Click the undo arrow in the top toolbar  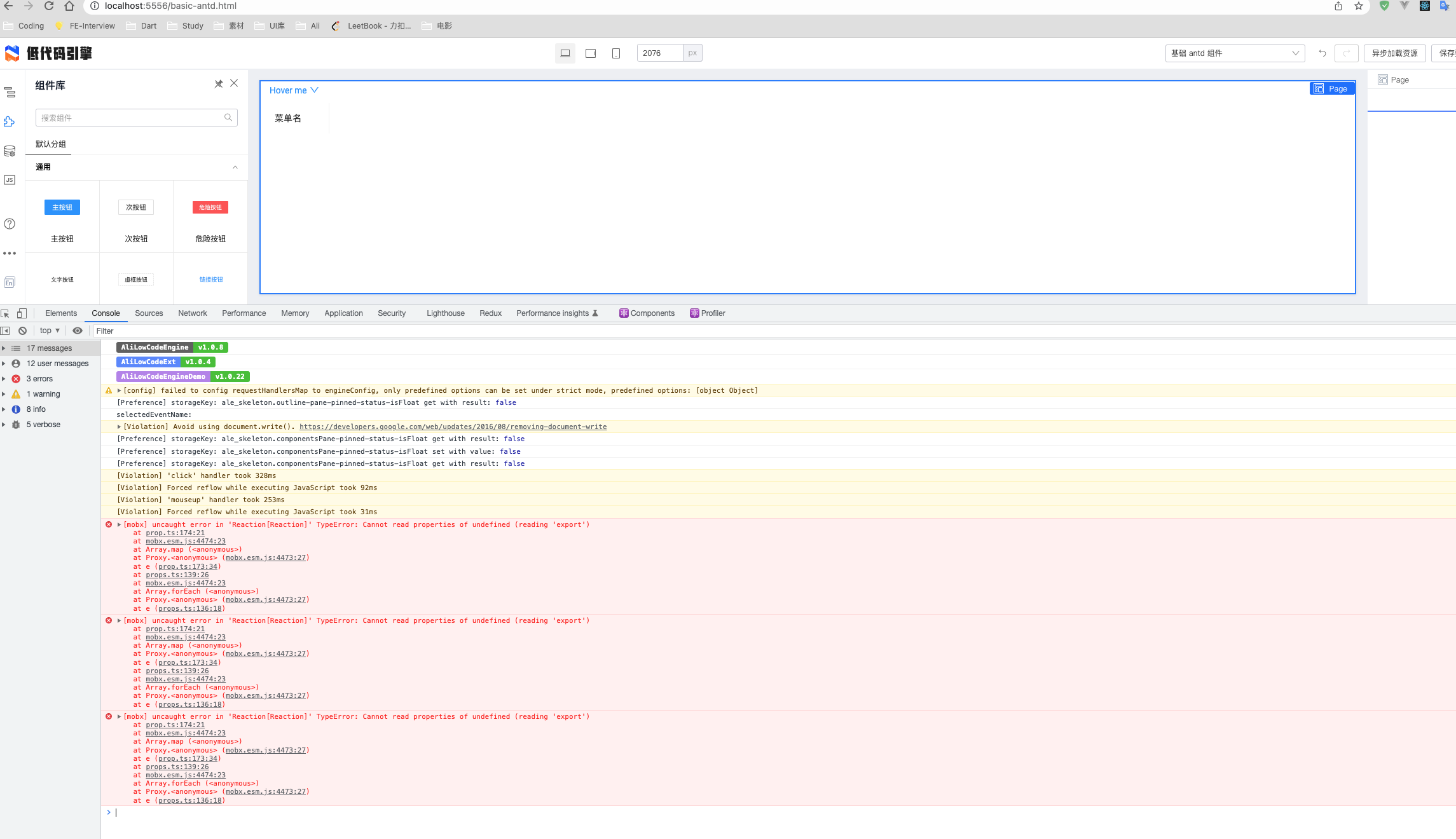click(1322, 53)
